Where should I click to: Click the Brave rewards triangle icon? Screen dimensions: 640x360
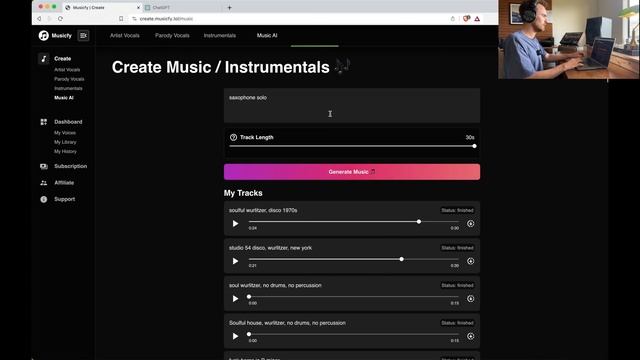coord(477,19)
